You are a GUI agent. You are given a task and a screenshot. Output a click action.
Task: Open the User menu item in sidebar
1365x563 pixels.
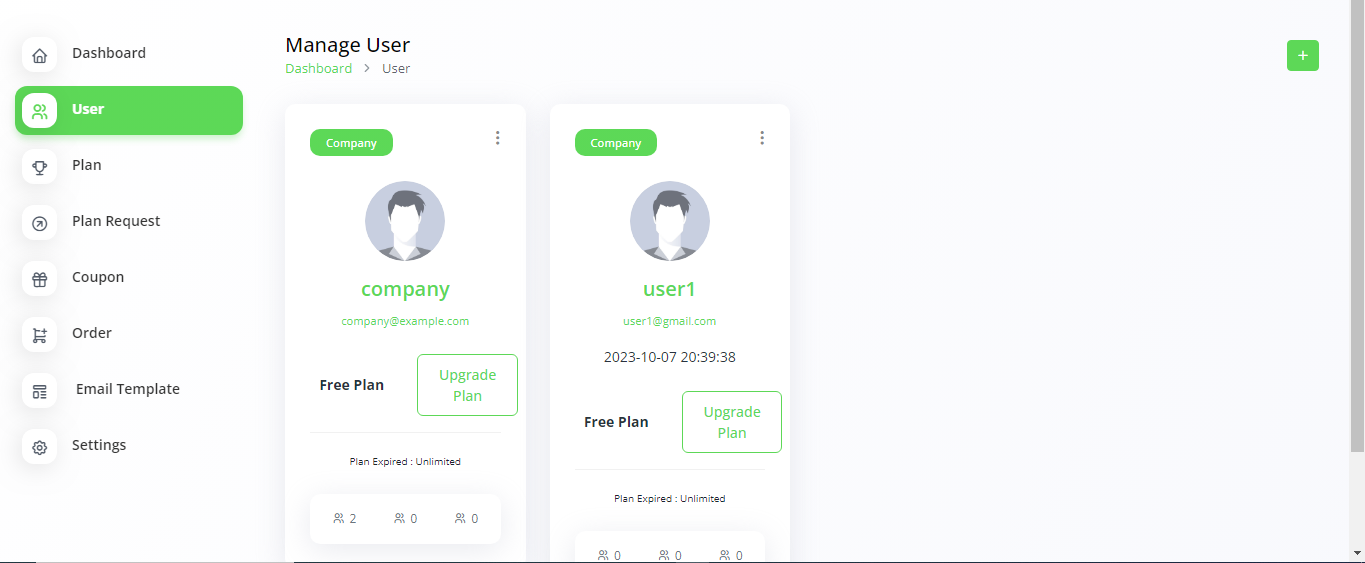(129, 110)
